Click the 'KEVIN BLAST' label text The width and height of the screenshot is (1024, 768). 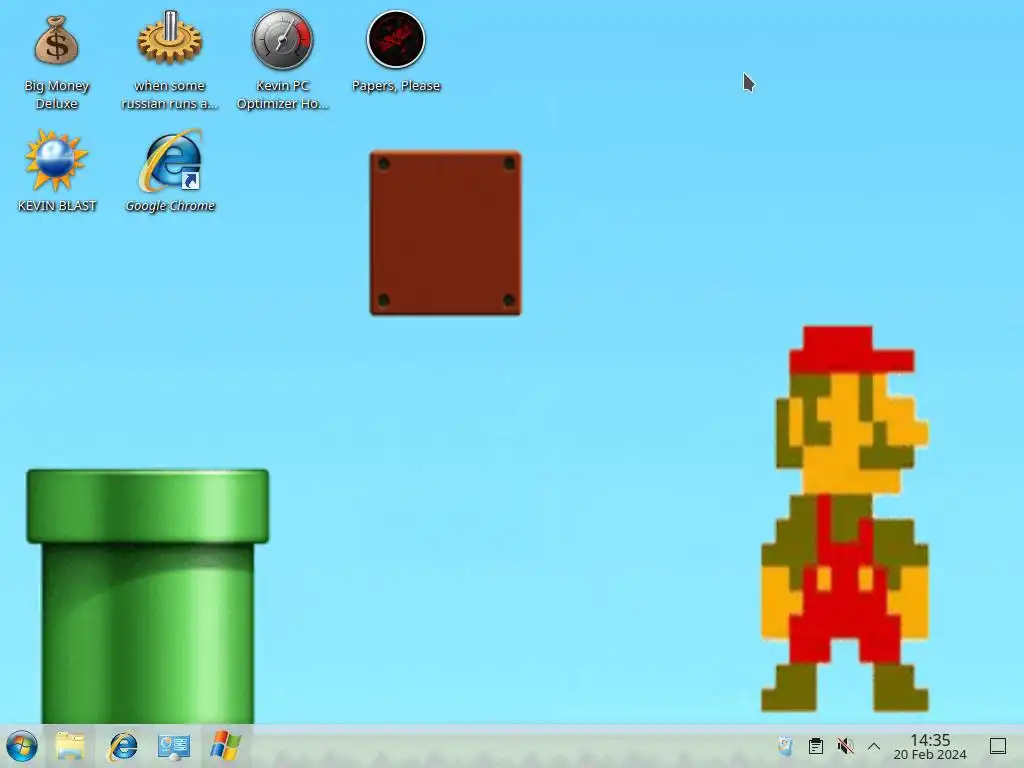click(x=57, y=206)
